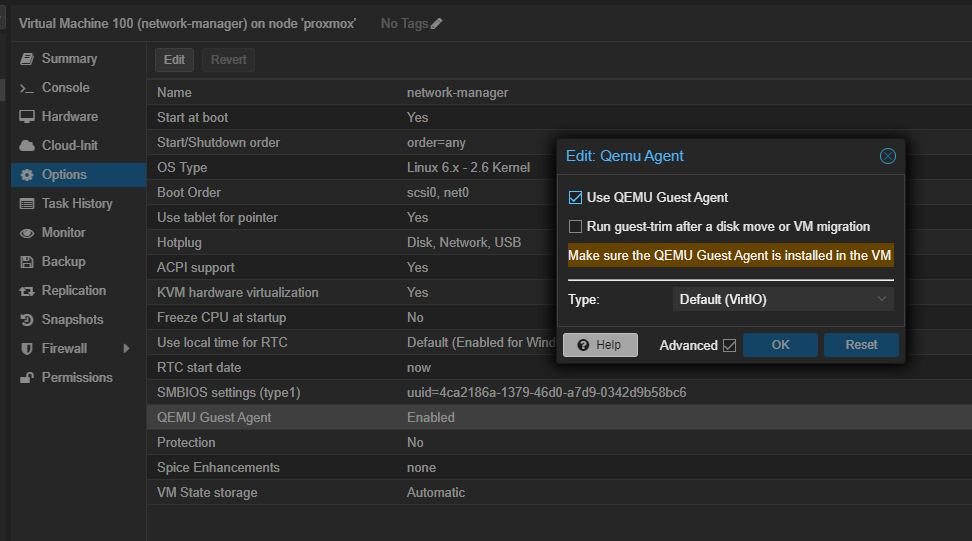
Task: Uncheck Use QEMU Guest Agent checkbox
Action: pos(575,198)
